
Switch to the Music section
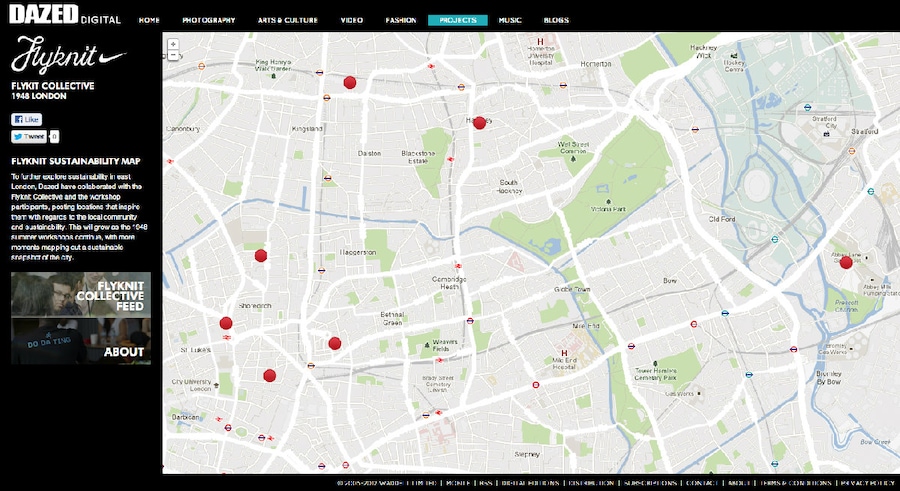(x=510, y=20)
